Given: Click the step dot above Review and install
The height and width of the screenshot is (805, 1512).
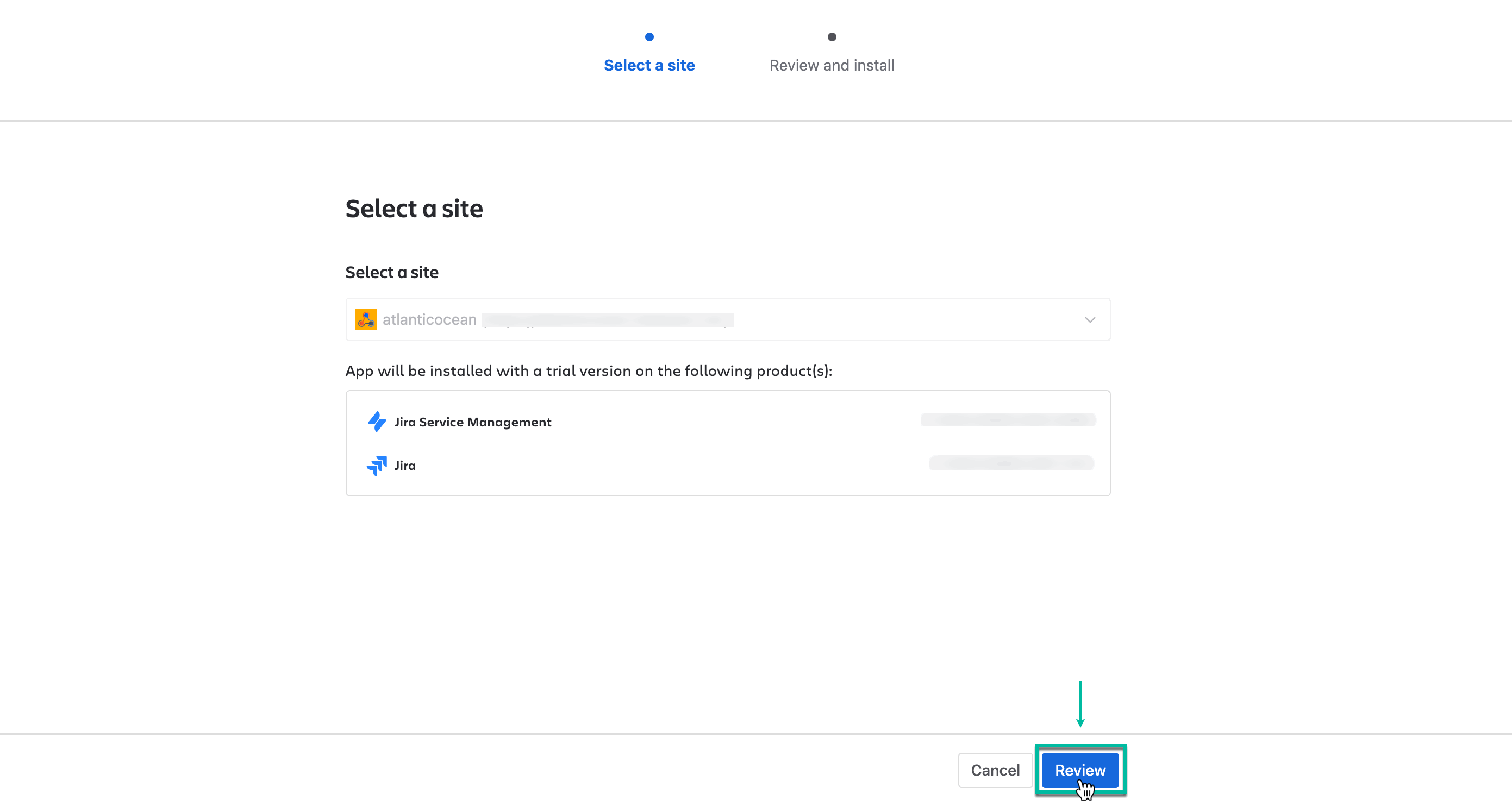Looking at the screenshot, I should point(832,36).
